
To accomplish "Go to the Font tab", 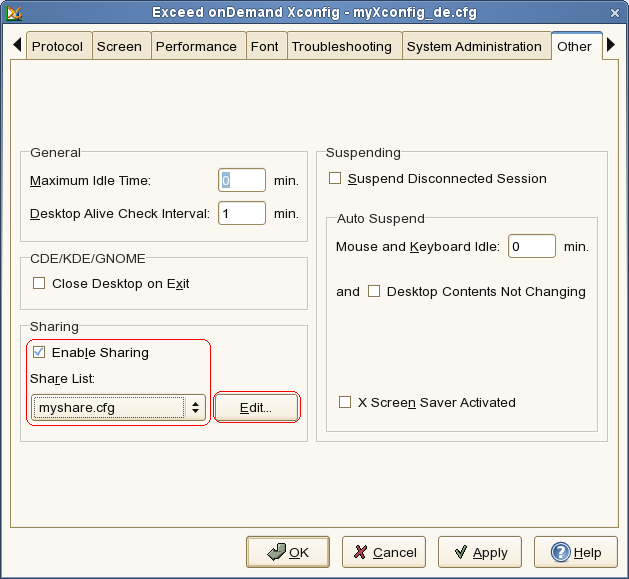I will (x=265, y=46).
